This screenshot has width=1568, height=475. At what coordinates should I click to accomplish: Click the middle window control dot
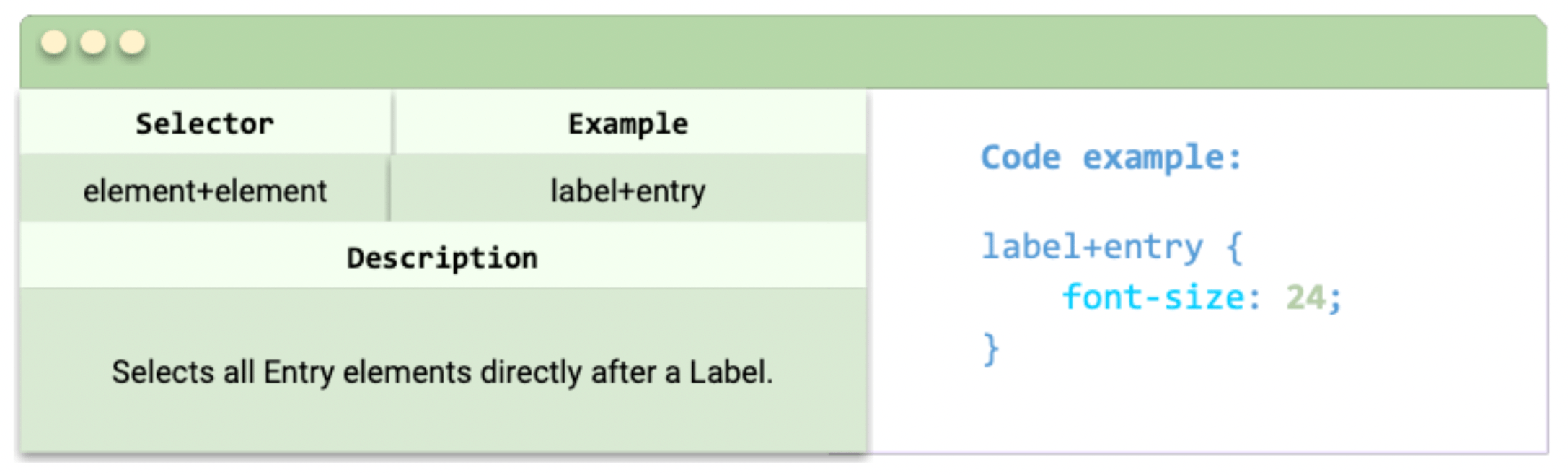coord(93,43)
